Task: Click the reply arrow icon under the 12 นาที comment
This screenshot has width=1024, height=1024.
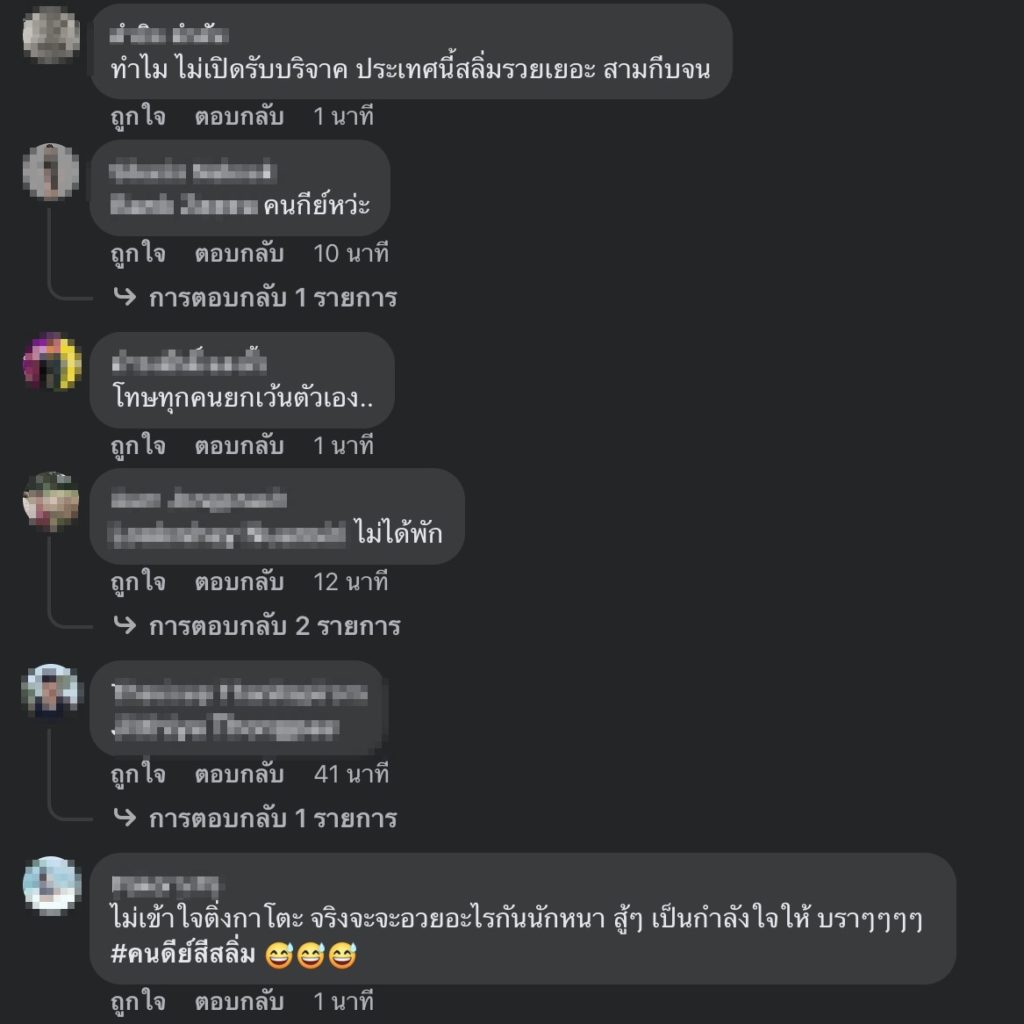Action: tap(125, 626)
